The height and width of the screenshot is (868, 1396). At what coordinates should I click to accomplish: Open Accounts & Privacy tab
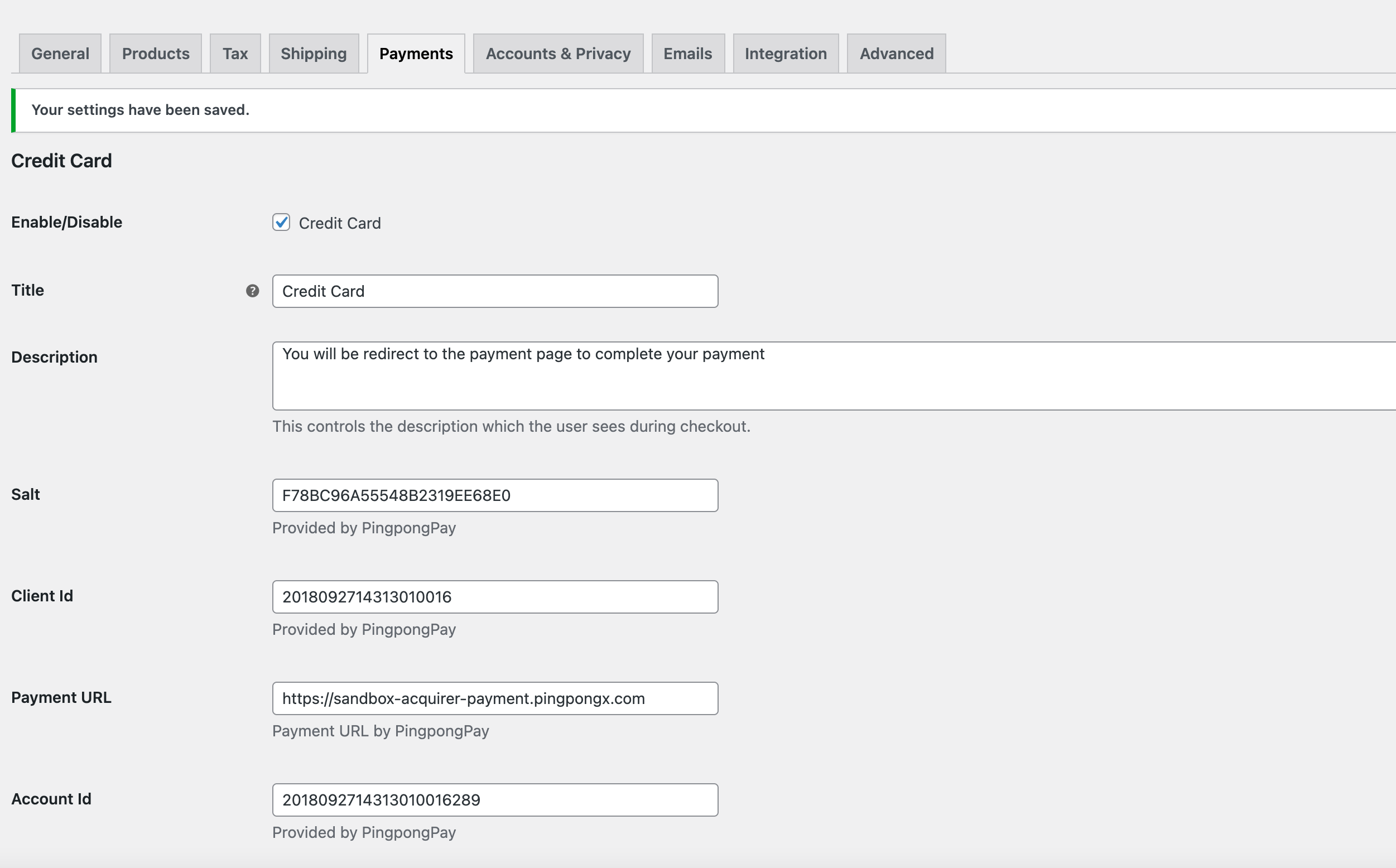558,54
